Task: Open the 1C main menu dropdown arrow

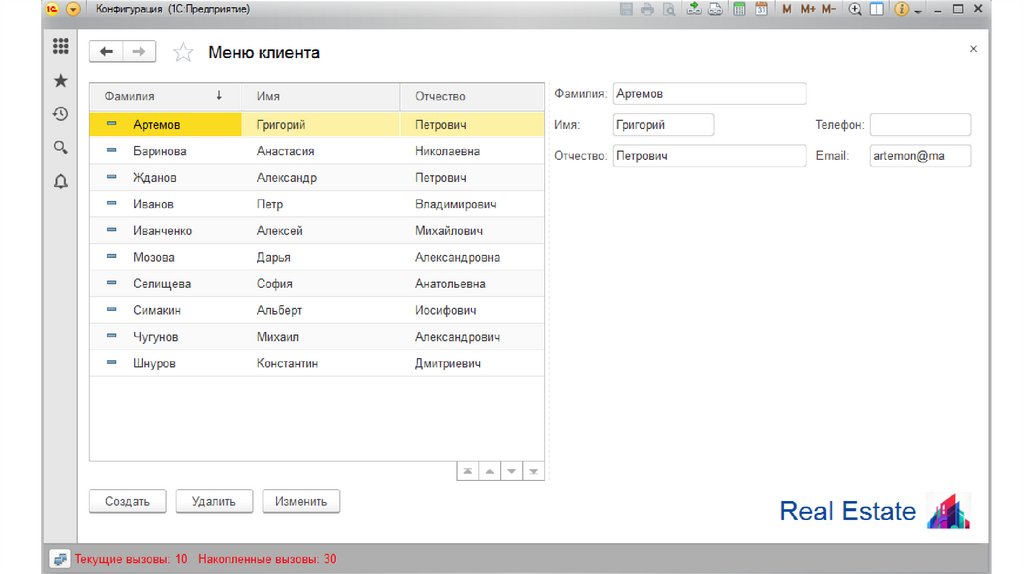Action: pos(72,9)
